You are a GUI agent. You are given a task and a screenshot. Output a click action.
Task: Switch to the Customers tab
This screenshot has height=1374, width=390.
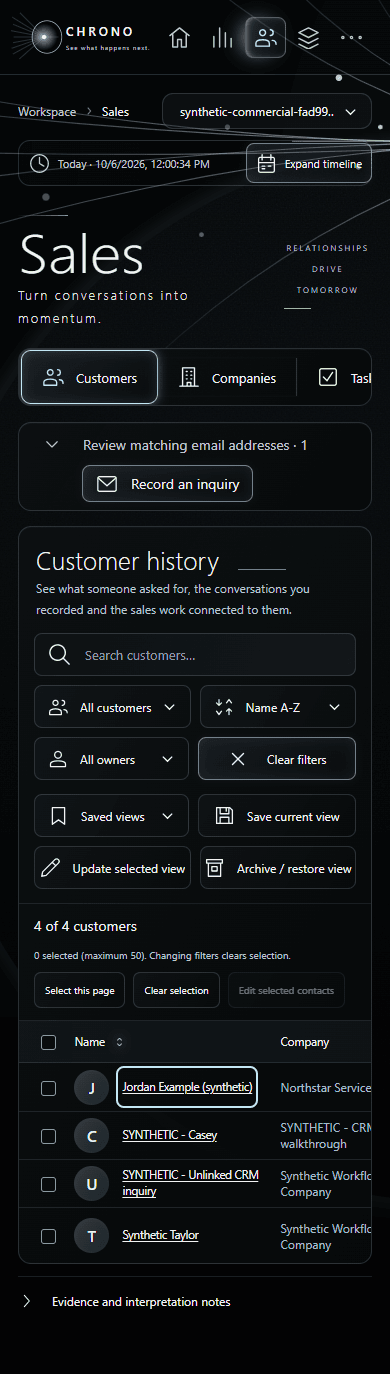point(89,378)
